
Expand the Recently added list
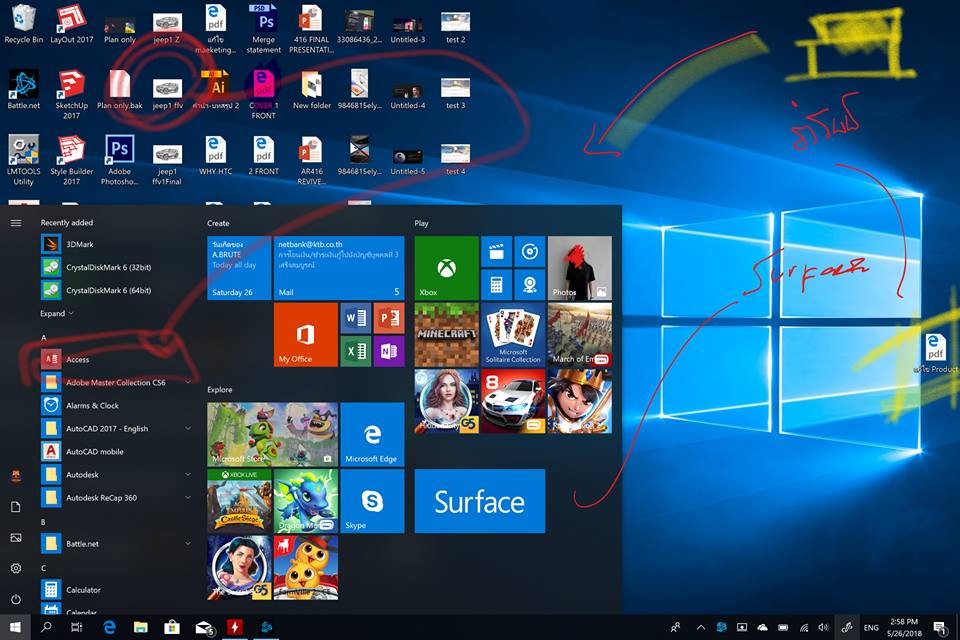pyautogui.click(x=57, y=314)
